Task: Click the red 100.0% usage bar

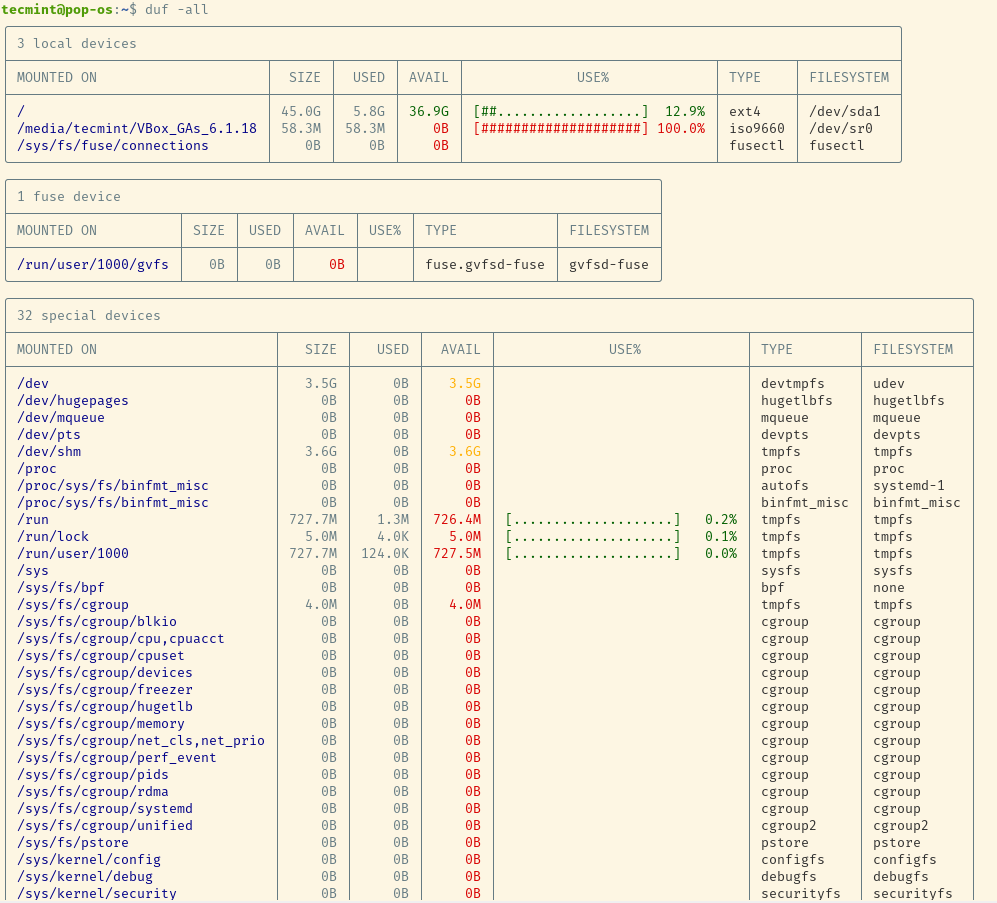Action: [561, 128]
